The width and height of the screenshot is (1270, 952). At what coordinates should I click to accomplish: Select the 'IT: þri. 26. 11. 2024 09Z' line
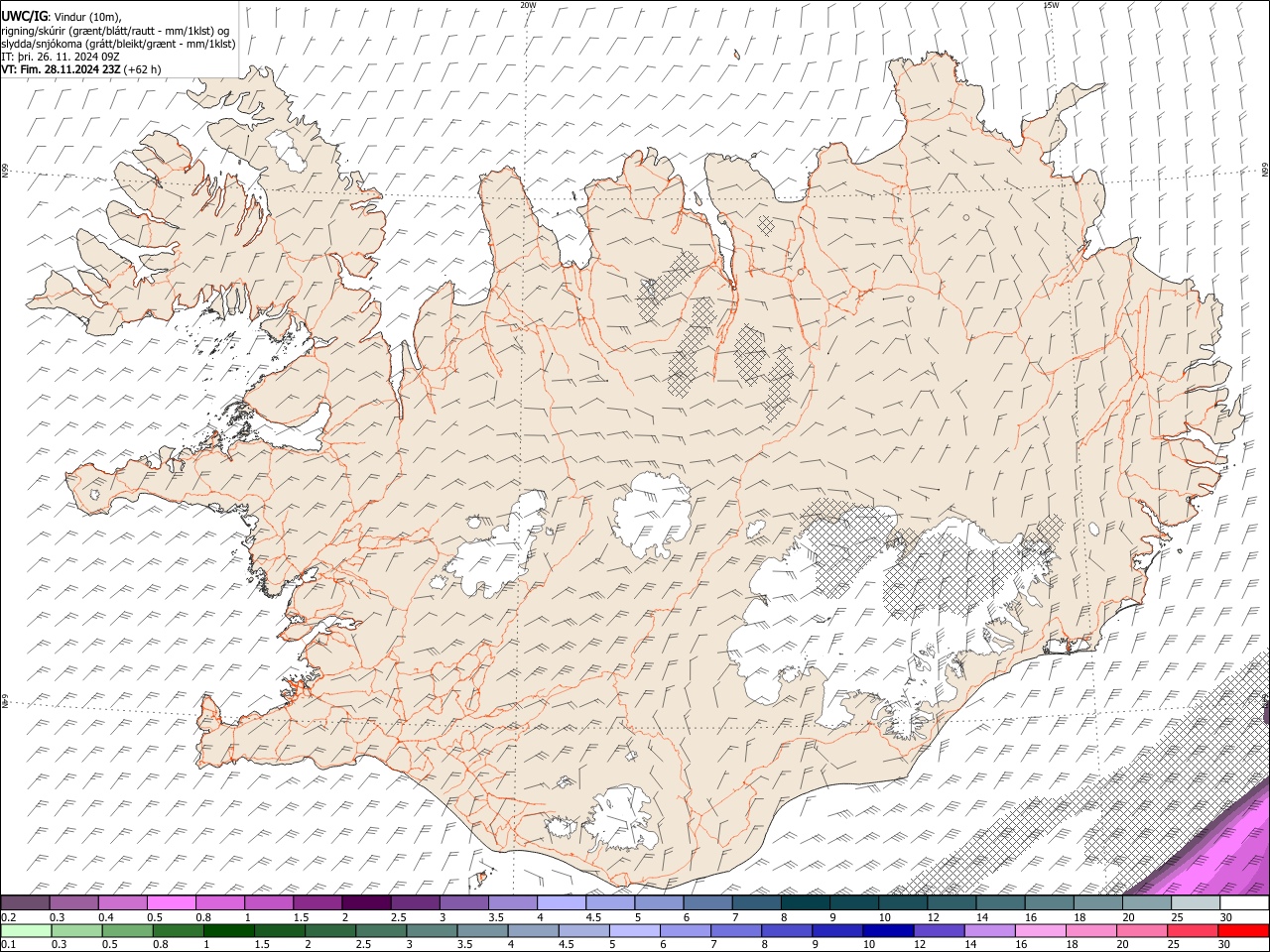[61, 57]
